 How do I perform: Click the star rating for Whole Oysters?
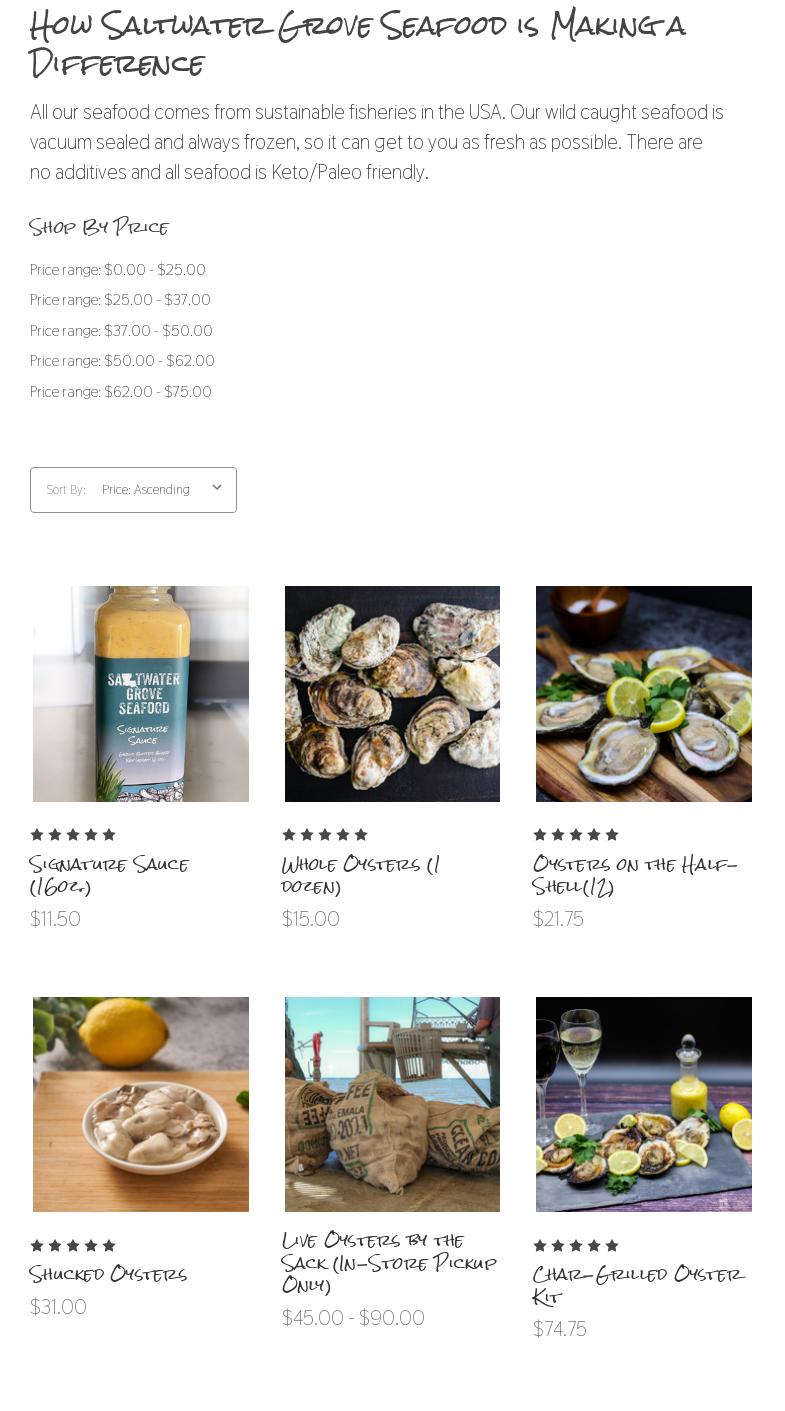pyautogui.click(x=325, y=835)
